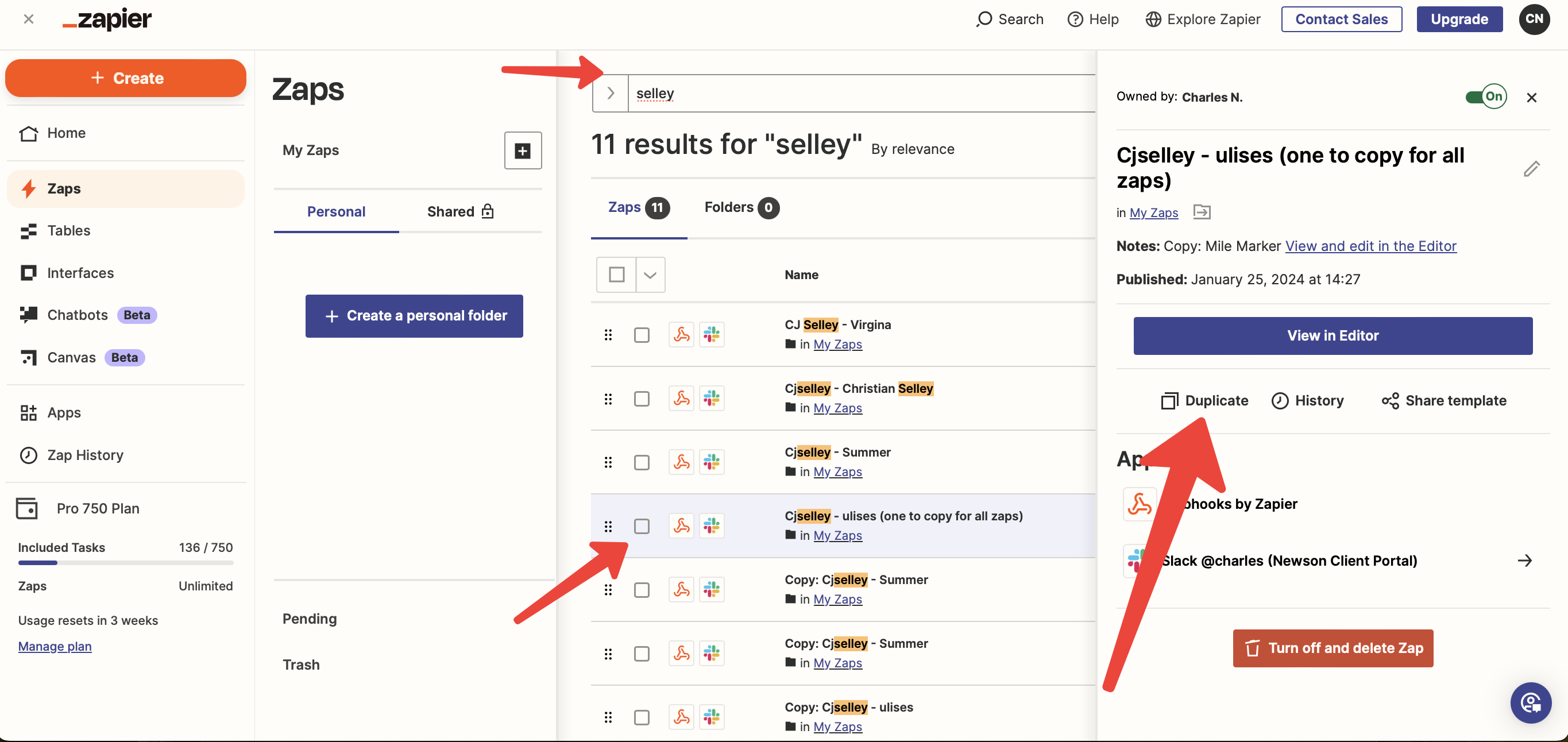The width and height of the screenshot is (1568, 742).
Task: Click the drag handle for CJ Selley - Virgina
Action: pyautogui.click(x=608, y=335)
